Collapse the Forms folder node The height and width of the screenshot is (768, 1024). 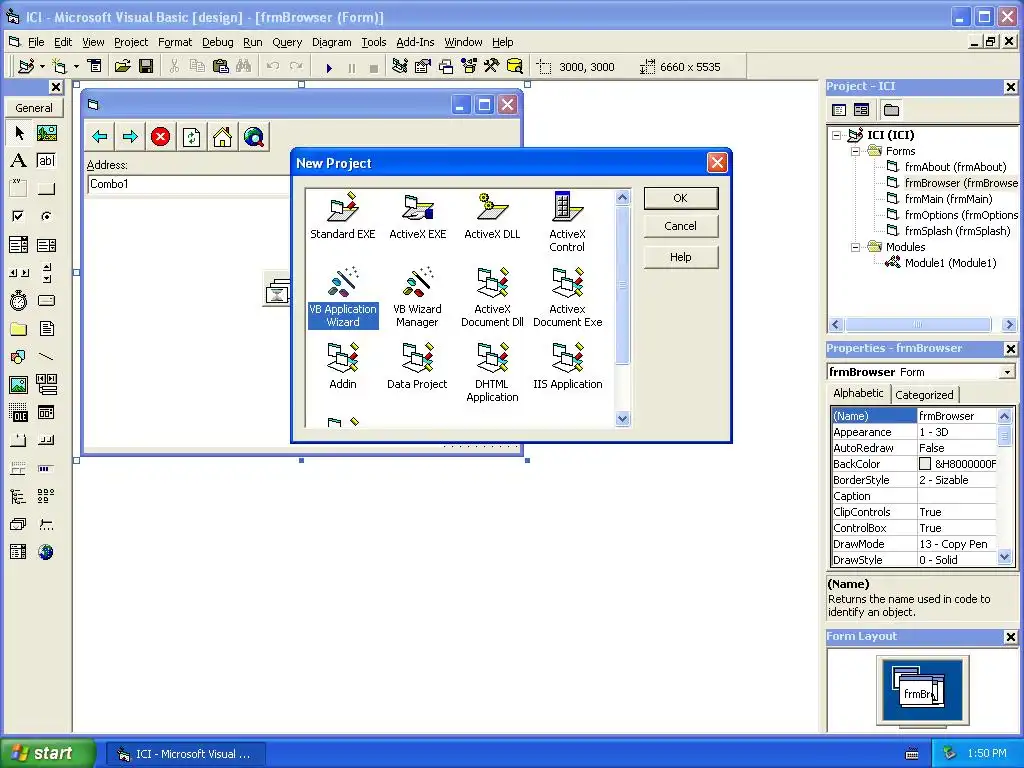[x=855, y=151]
